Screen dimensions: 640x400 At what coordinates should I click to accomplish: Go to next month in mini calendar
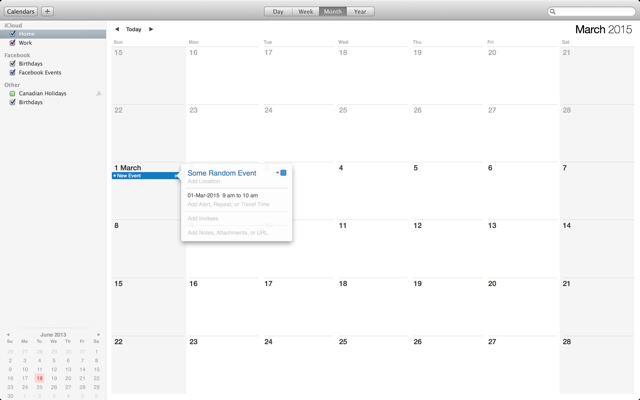[x=98, y=335]
